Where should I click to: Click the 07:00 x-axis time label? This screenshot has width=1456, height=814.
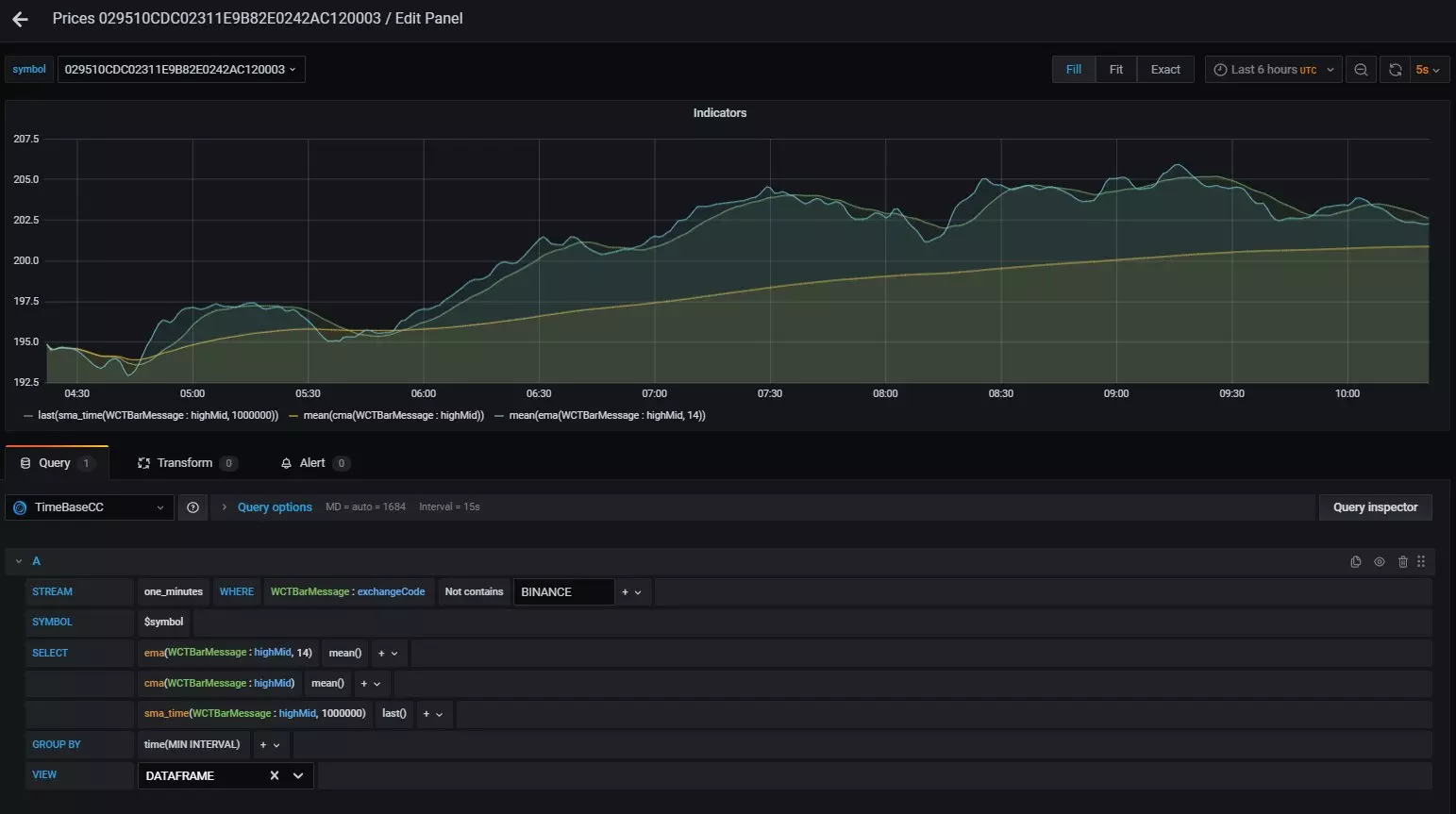pos(654,393)
